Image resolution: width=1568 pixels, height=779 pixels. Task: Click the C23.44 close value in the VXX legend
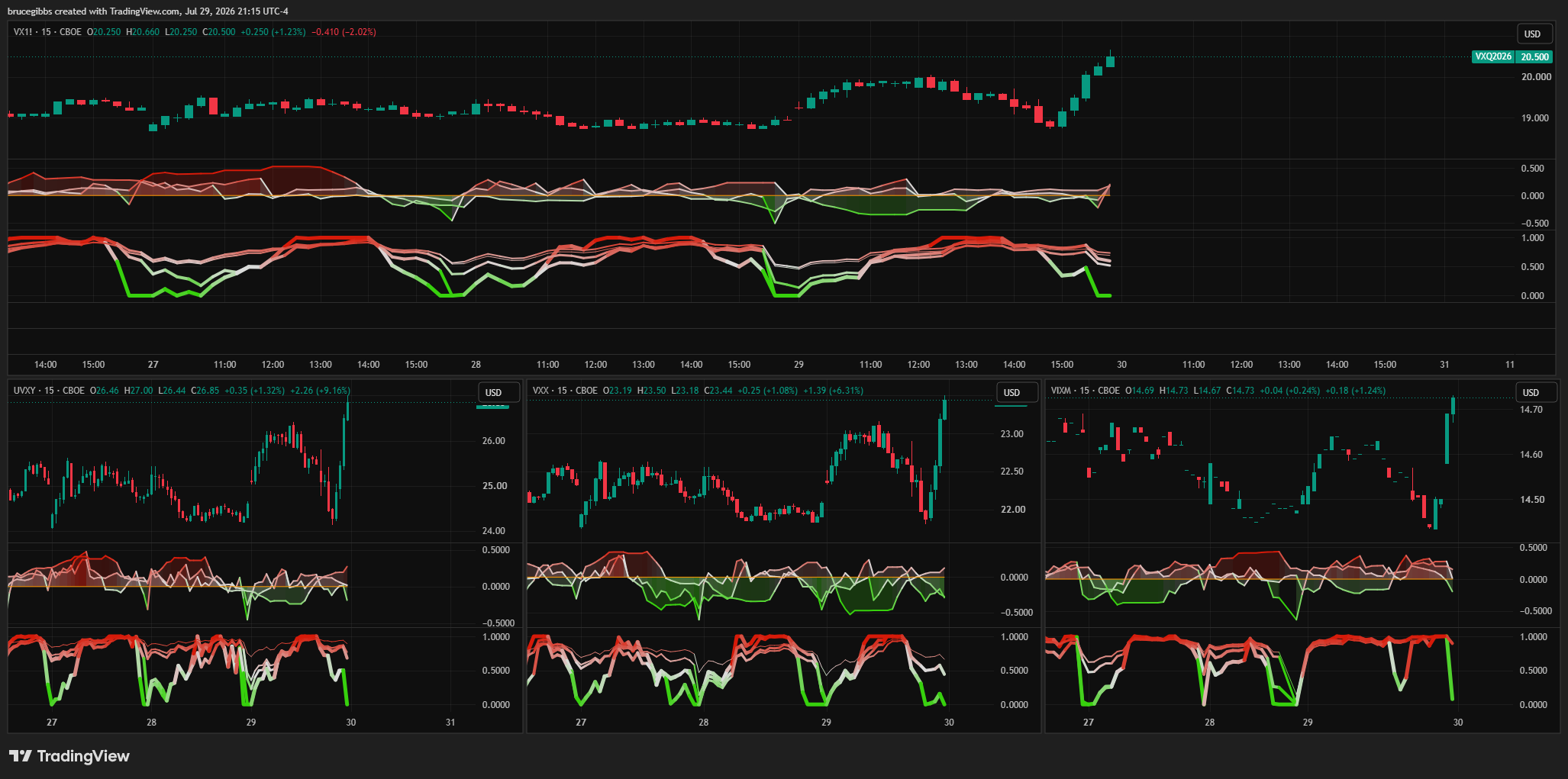click(x=718, y=391)
